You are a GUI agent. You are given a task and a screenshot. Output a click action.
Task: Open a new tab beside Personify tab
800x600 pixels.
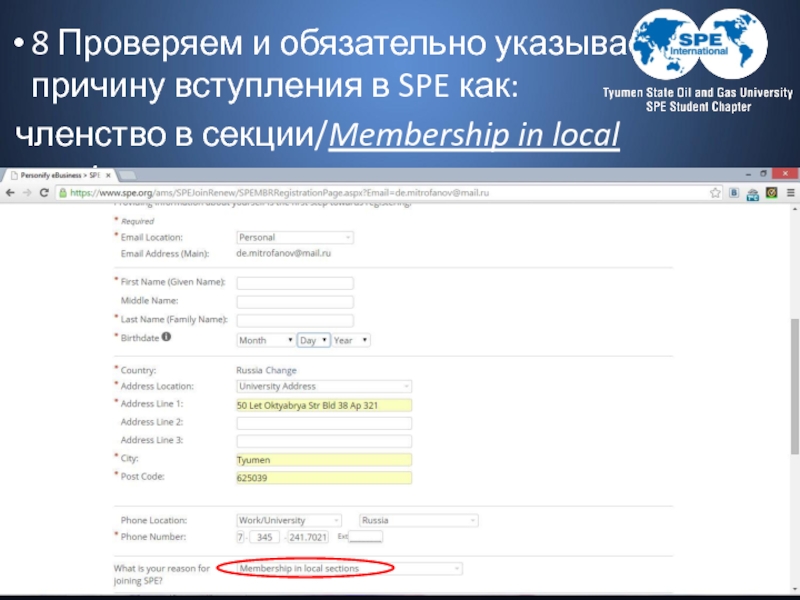click(127, 176)
